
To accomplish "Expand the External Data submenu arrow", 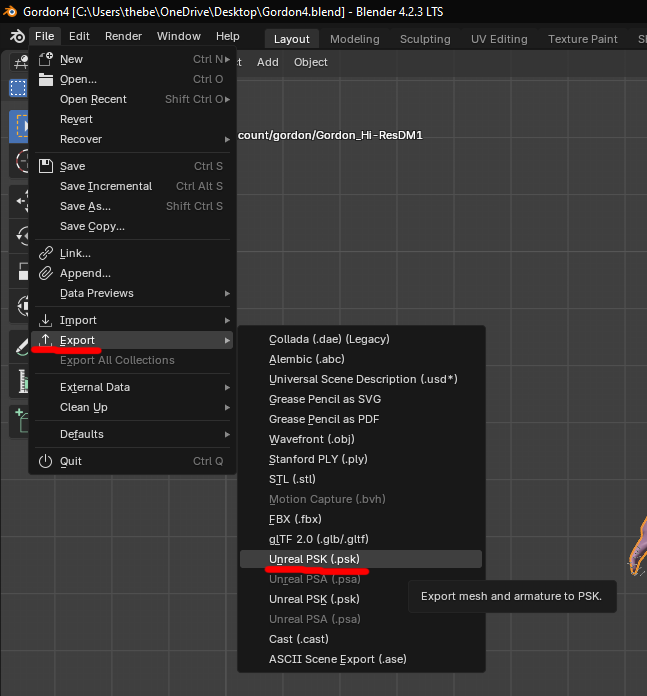I will coord(227,388).
